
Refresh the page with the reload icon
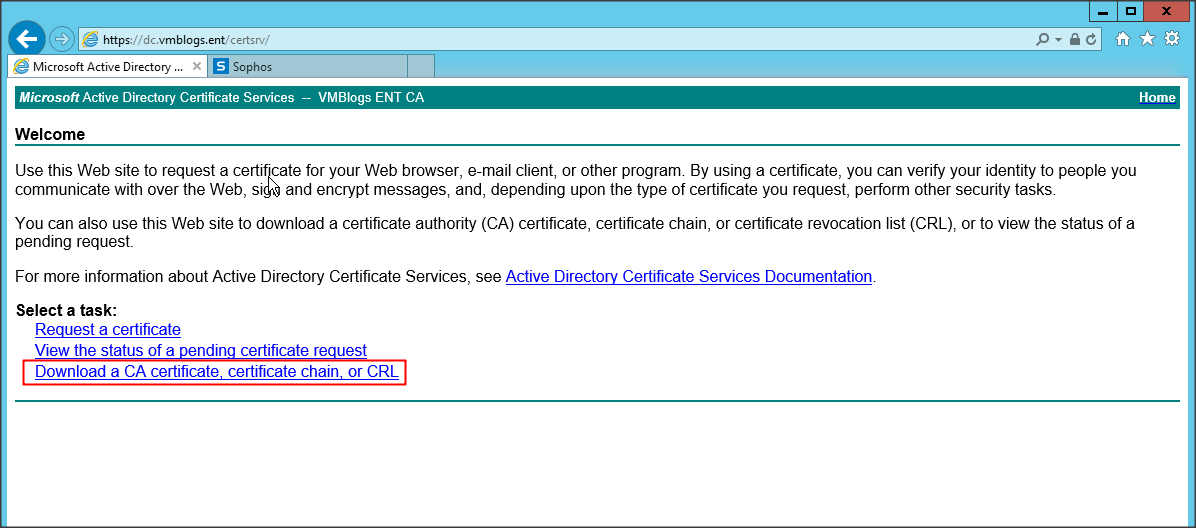pyautogui.click(x=1091, y=39)
